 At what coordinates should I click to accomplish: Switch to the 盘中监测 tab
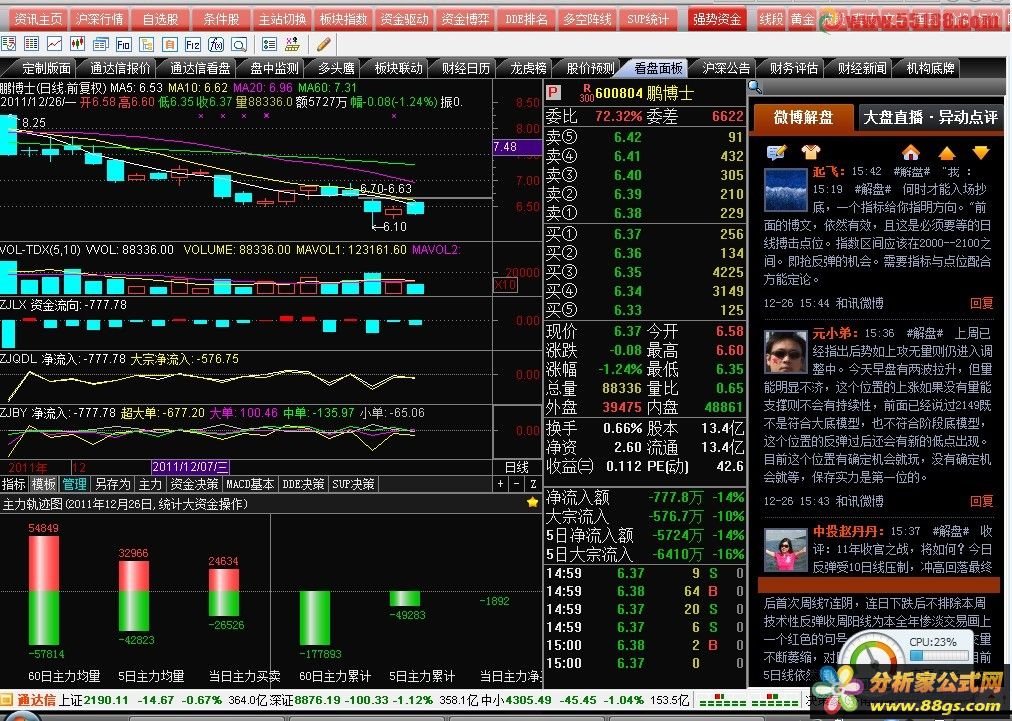[274, 68]
